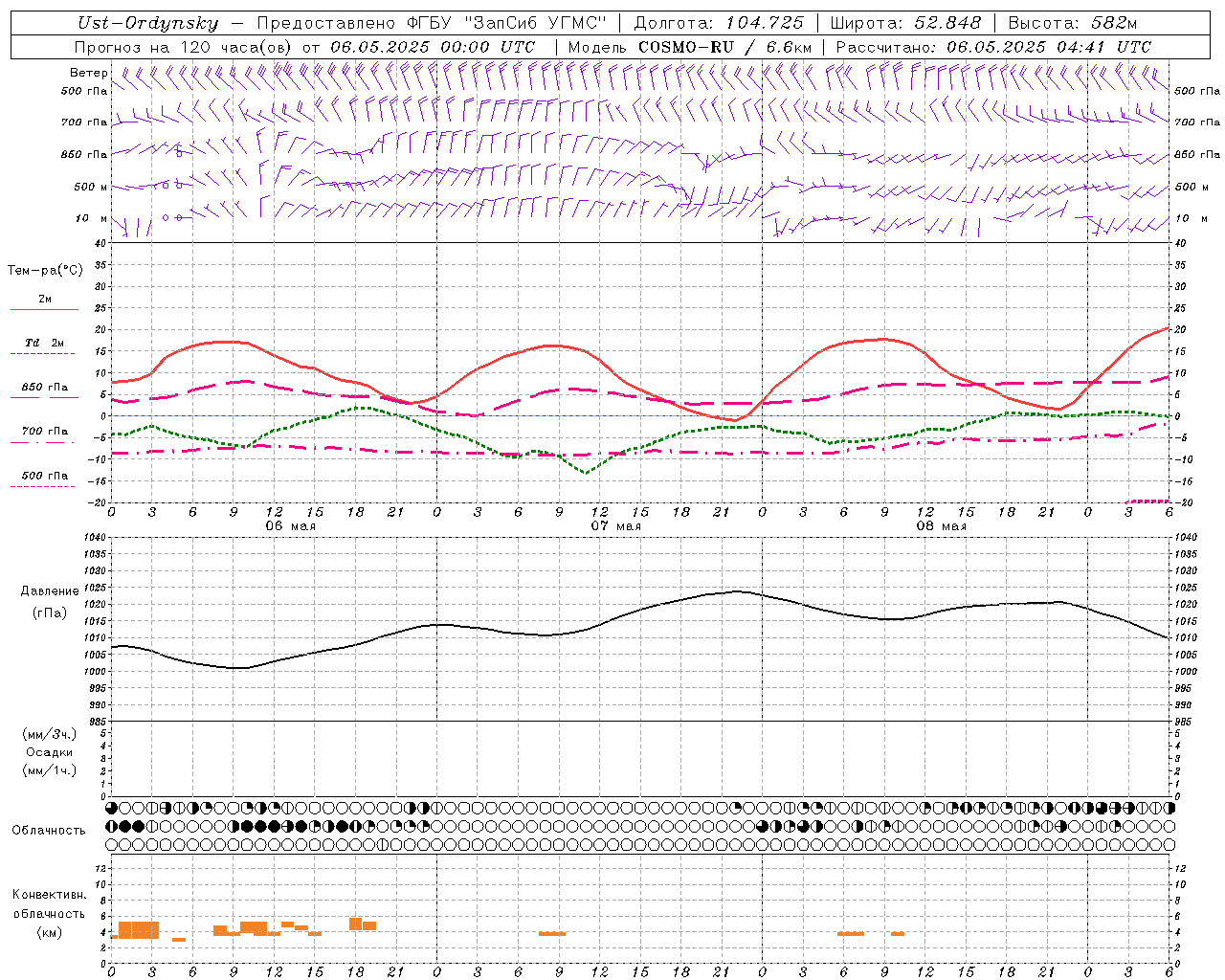This screenshot has width=1225, height=980.
Task: Click the longitude value 104.725
Action: (765, 23)
